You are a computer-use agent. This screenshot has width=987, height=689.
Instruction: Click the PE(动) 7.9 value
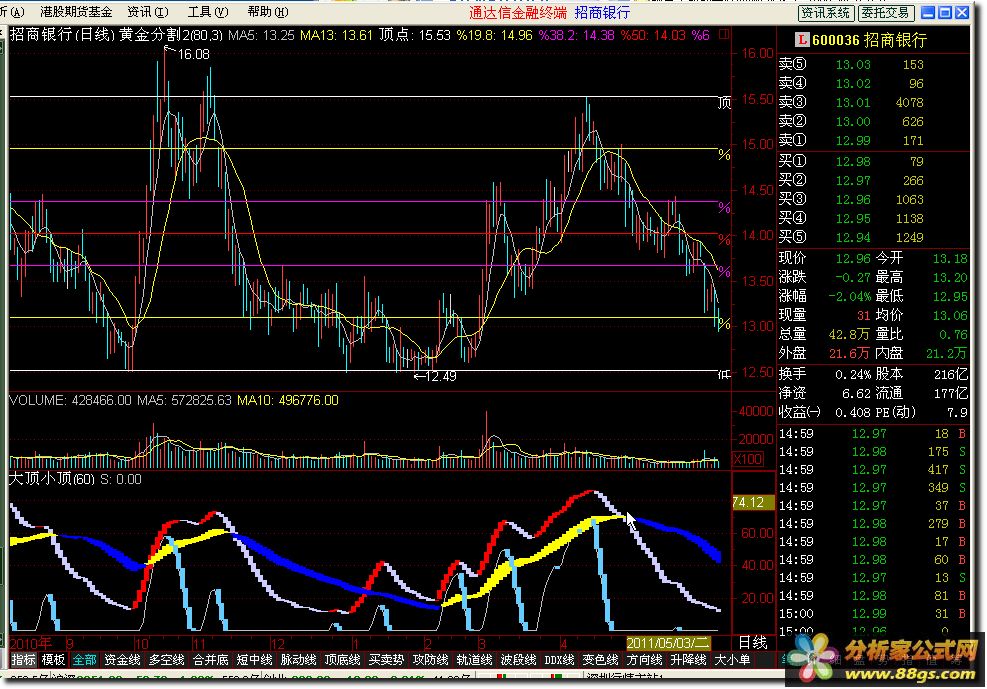(x=957, y=413)
